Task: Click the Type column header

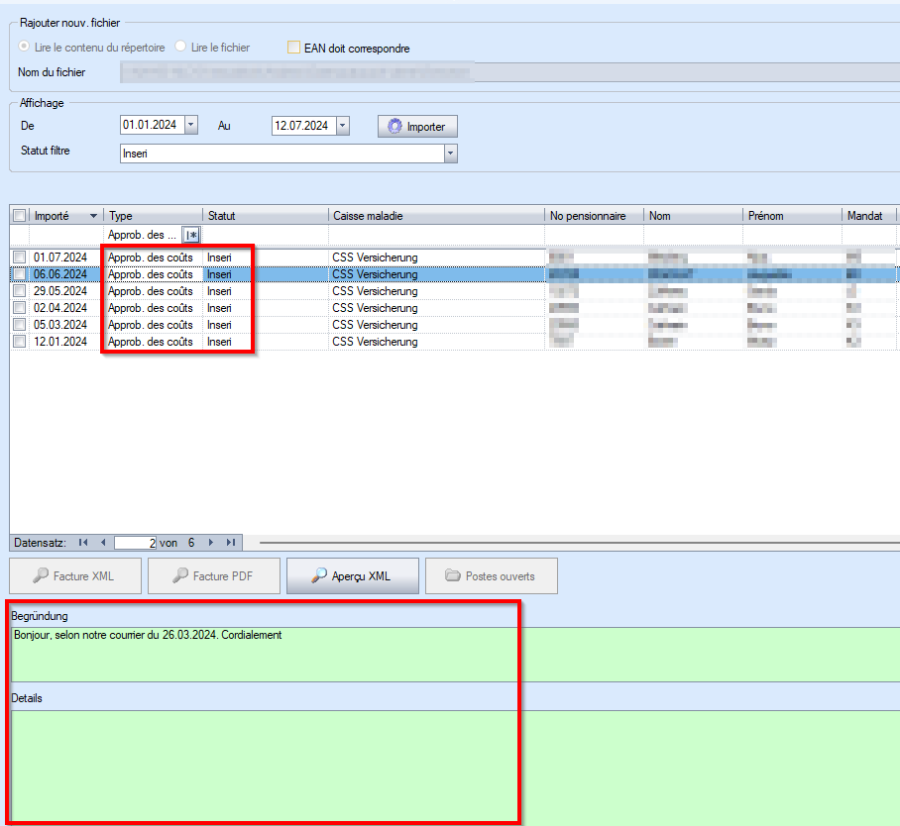Action: [x=153, y=216]
